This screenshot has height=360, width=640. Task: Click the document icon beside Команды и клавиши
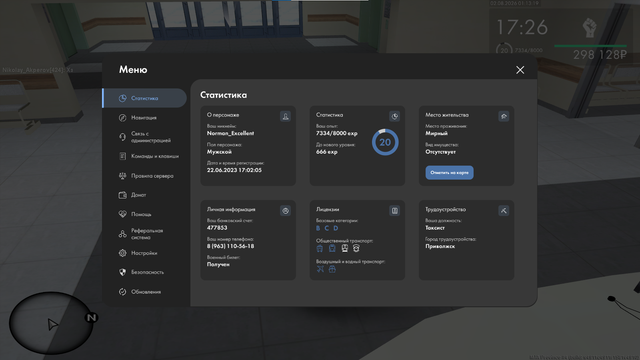coord(122,156)
